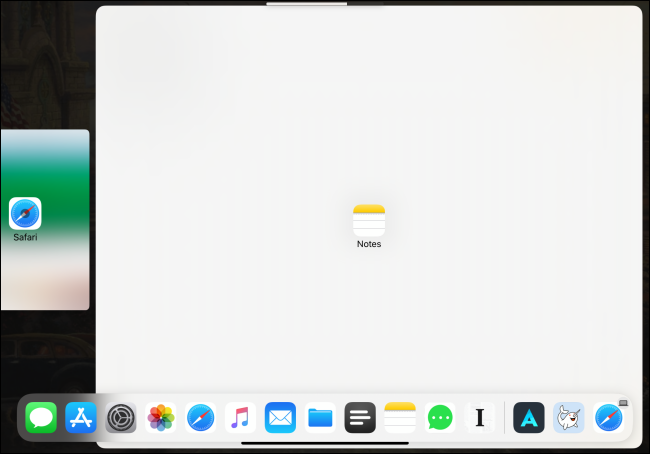
Task: Open the Files app from the dock
Action: pos(320,417)
